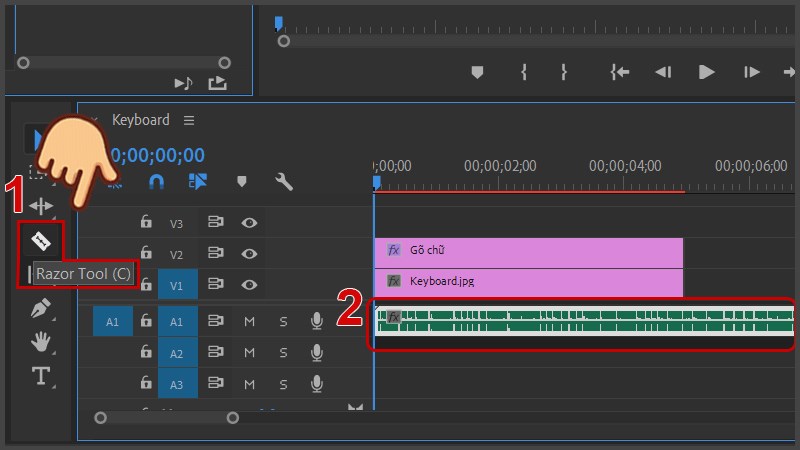Step back one frame
Image resolution: width=800 pixels, height=450 pixels.
click(x=662, y=72)
